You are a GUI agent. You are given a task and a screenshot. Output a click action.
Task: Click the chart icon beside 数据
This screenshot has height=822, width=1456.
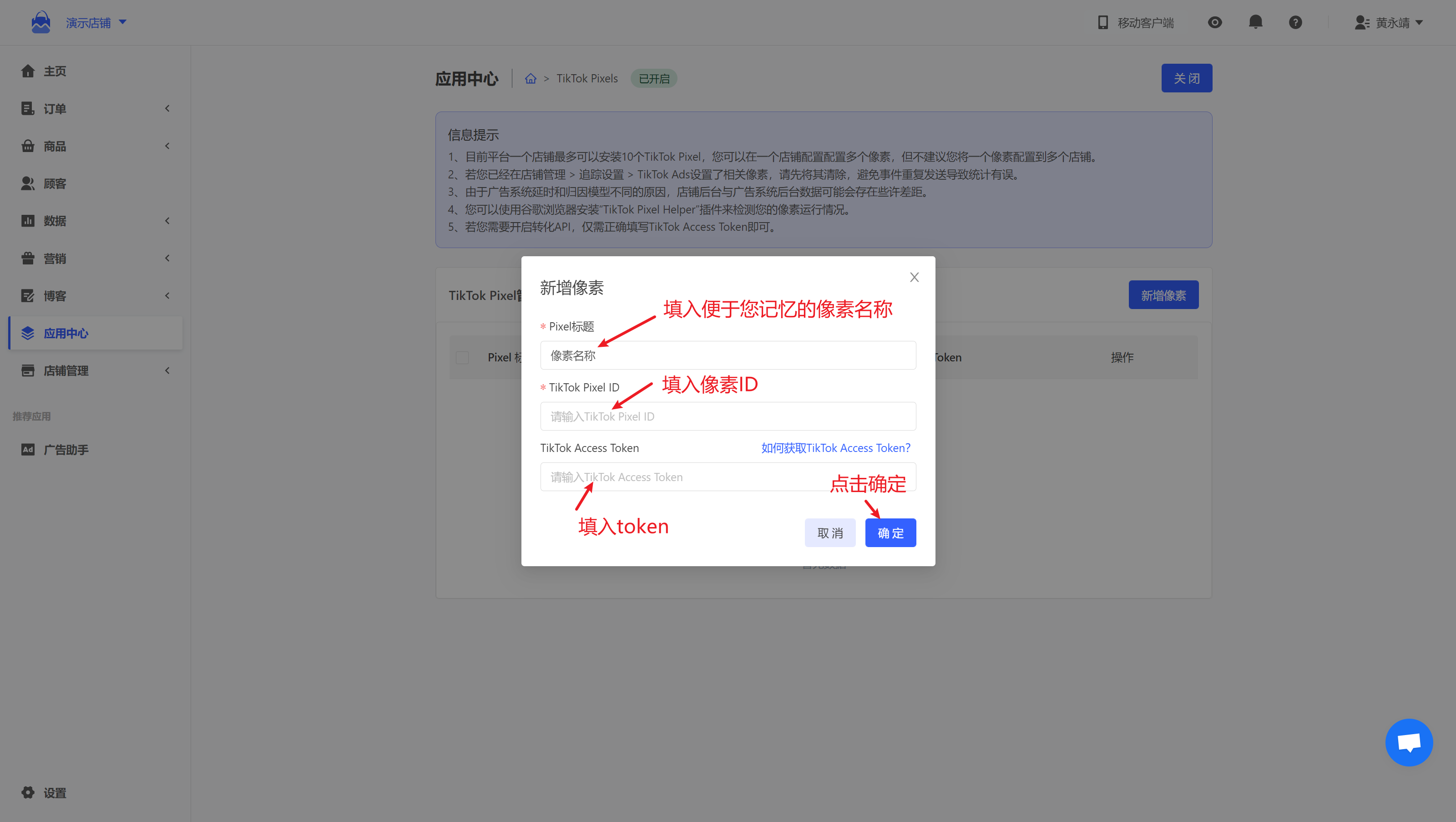point(28,220)
